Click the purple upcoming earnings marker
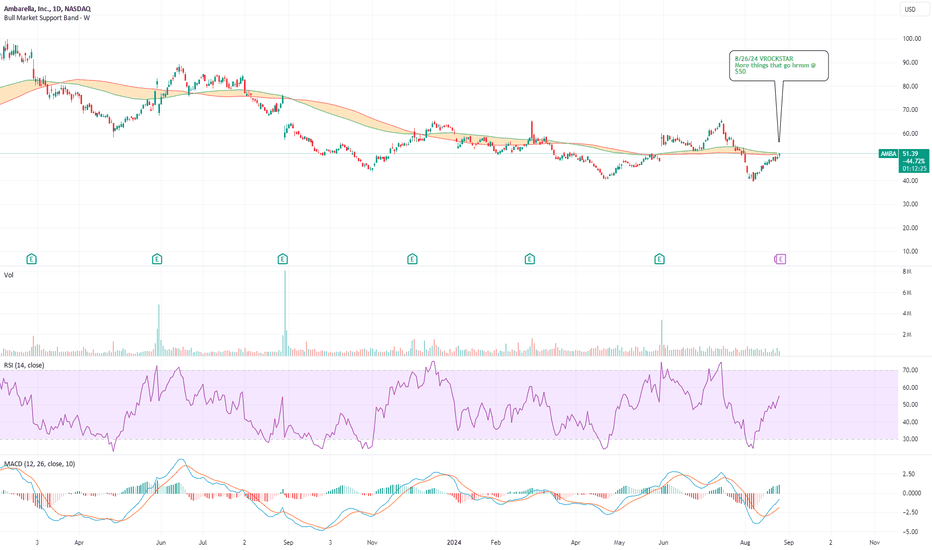Viewport: 932px width, 550px height. pyautogui.click(x=780, y=259)
